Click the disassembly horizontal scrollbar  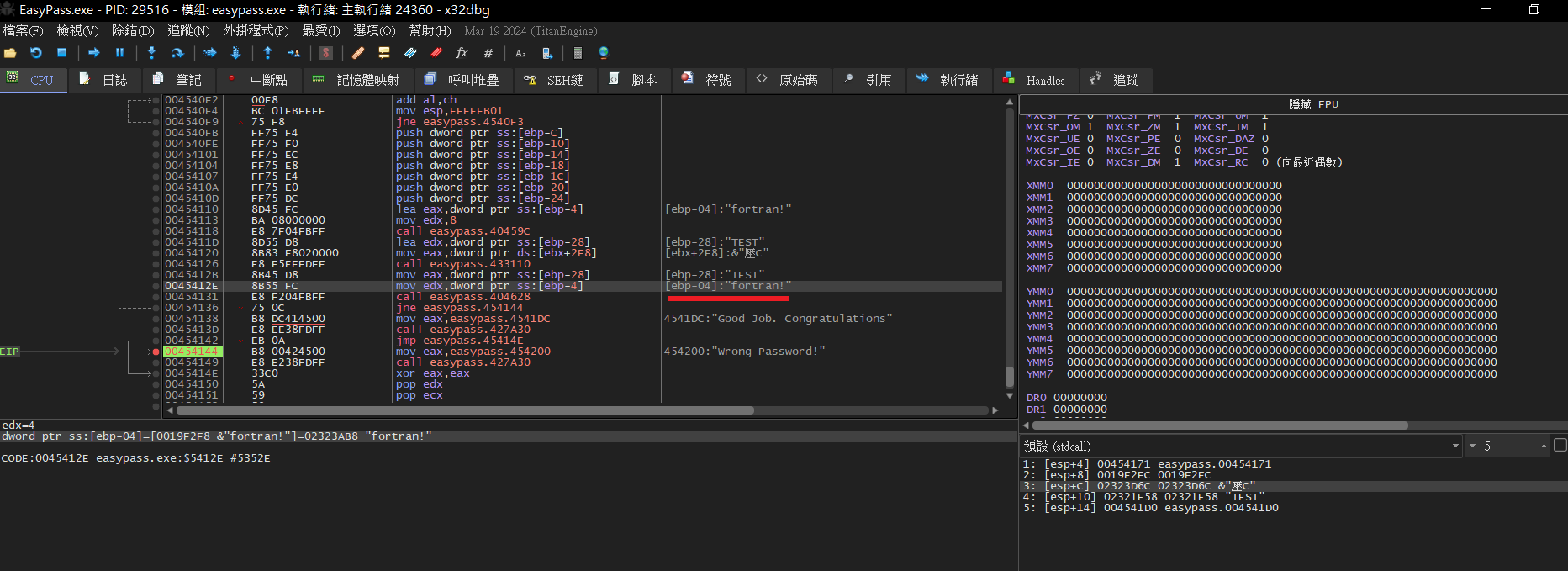tap(465, 410)
